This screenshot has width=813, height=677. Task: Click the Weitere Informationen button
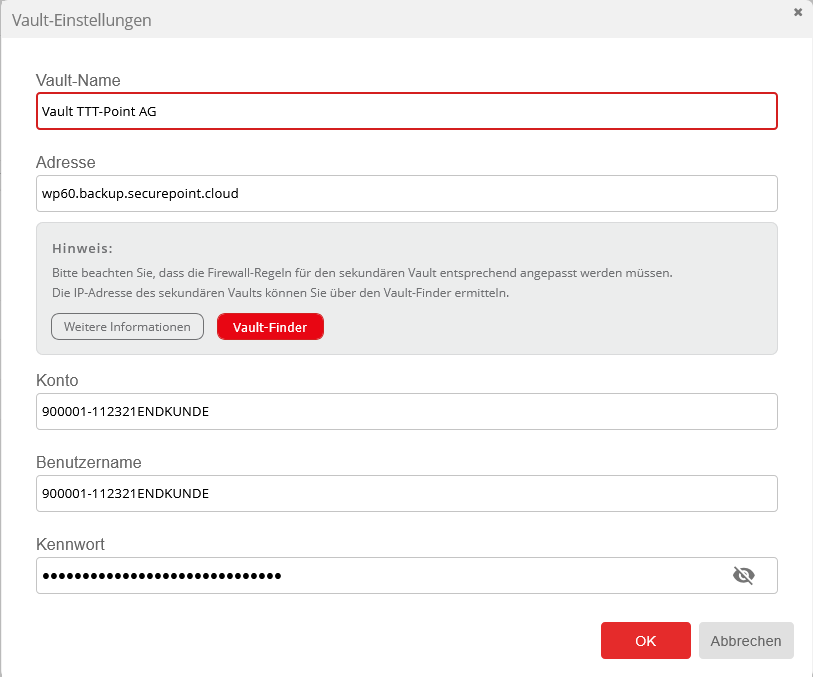(x=127, y=327)
